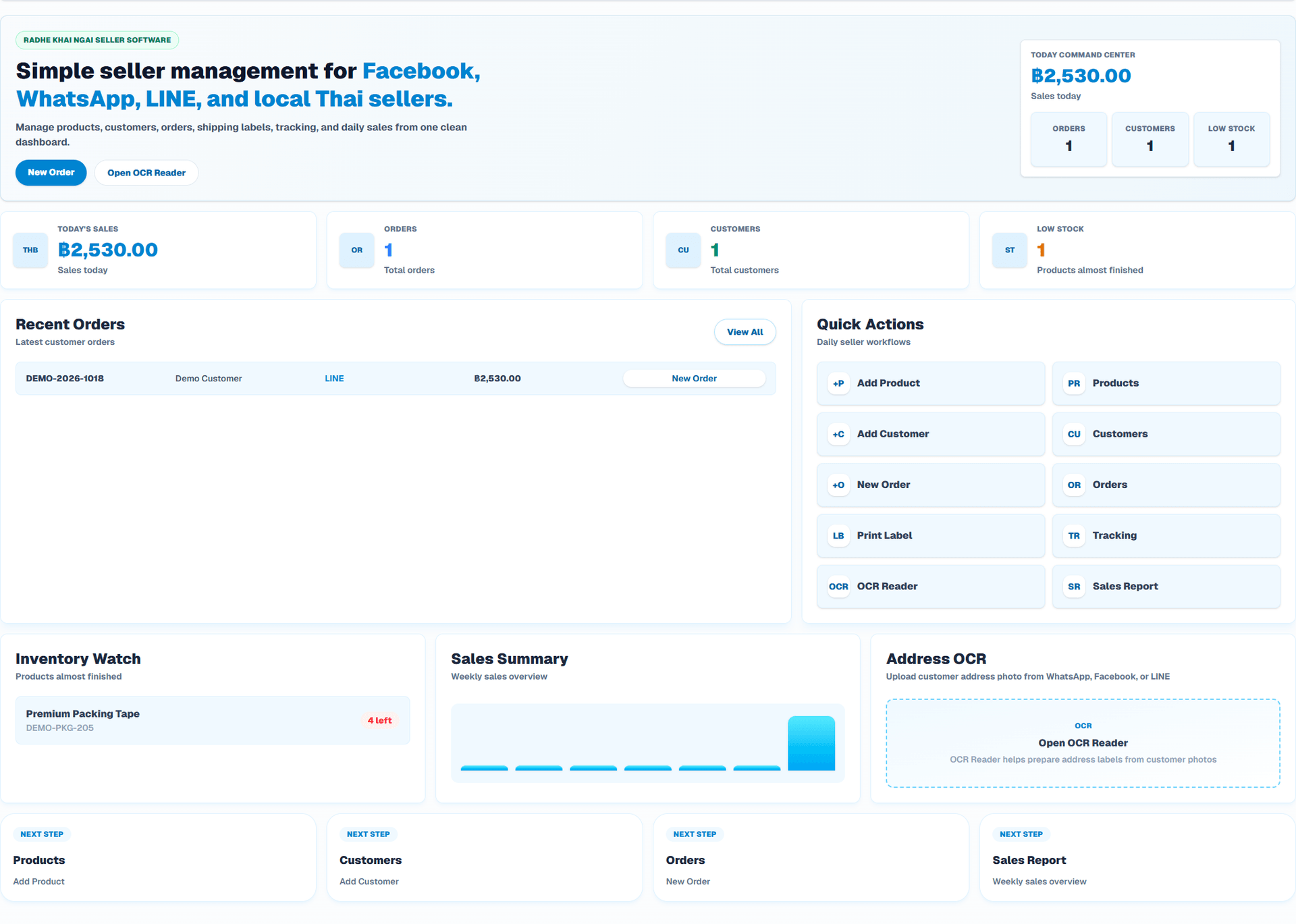Click the Address OCR heading
Screen dimensions: 1296x924
click(936, 659)
